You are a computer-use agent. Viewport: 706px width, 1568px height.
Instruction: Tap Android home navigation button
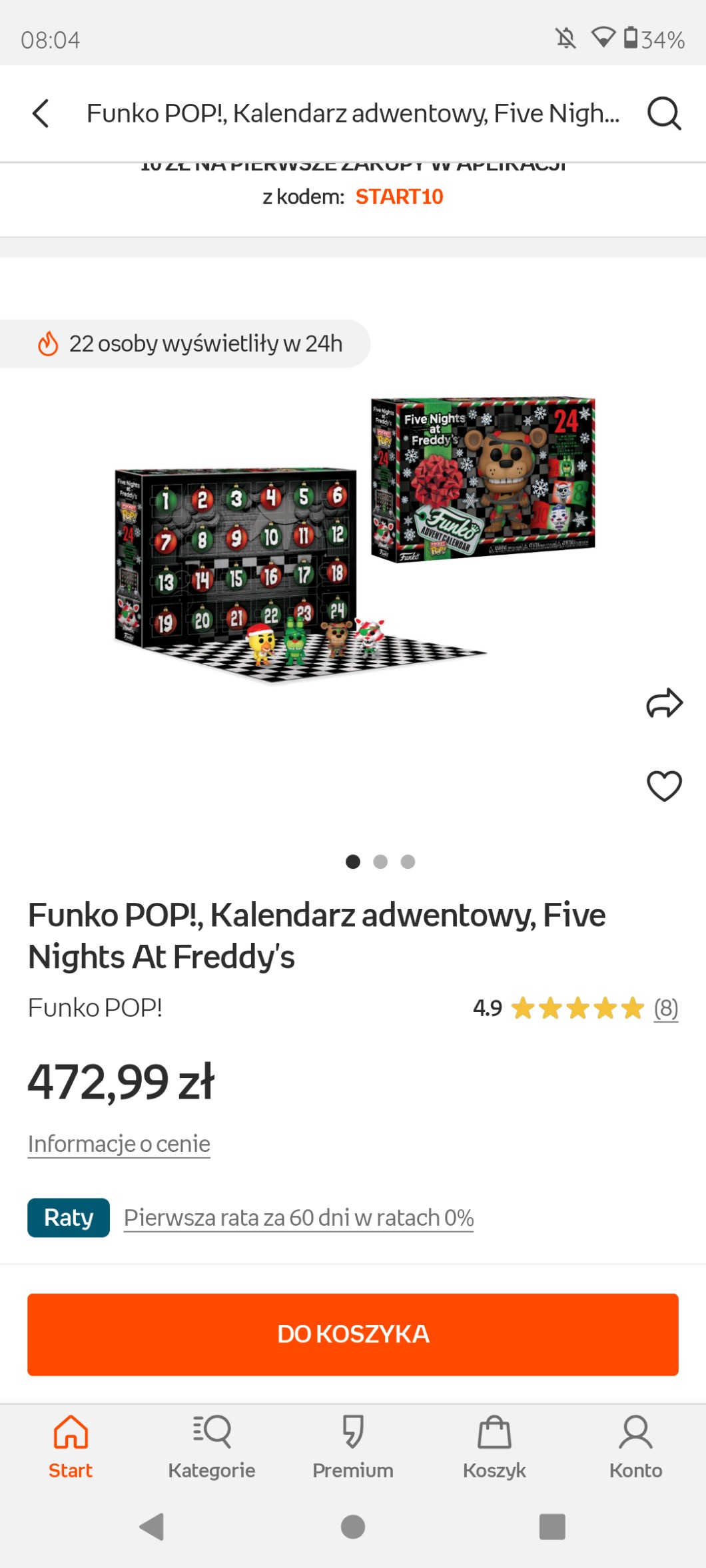pos(353,1527)
